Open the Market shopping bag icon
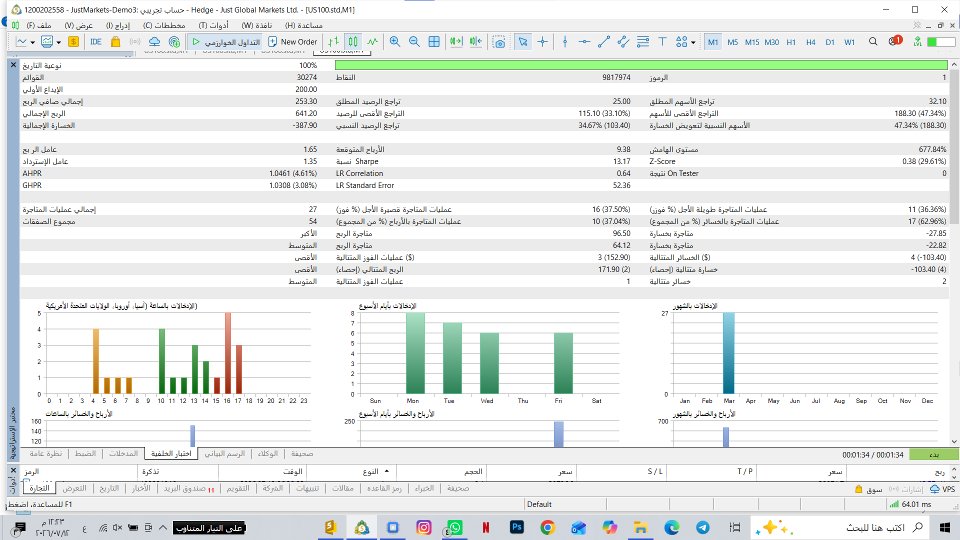Screen dimensions: 960x540 115,42
